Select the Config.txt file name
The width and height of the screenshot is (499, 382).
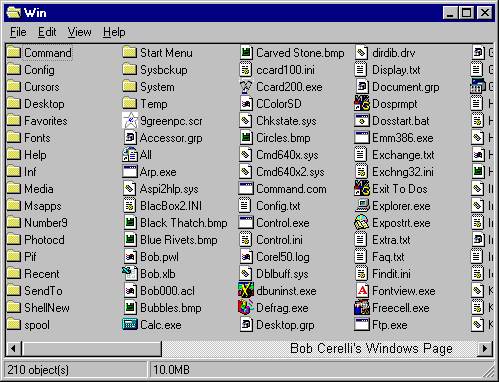click(278, 206)
